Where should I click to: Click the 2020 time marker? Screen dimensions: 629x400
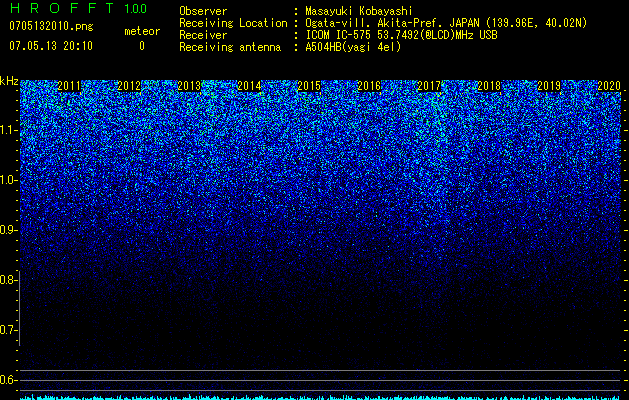point(609,86)
